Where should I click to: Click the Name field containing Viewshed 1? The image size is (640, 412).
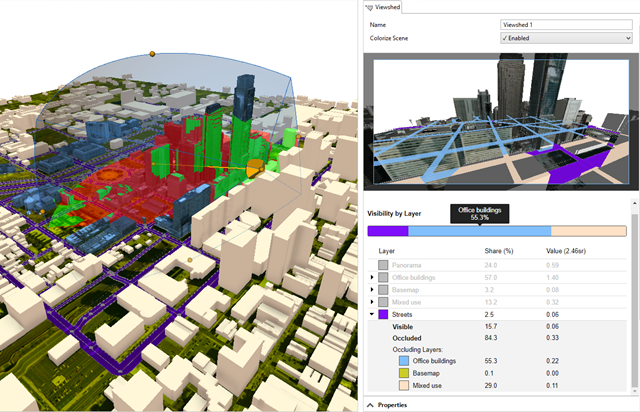coord(566,24)
